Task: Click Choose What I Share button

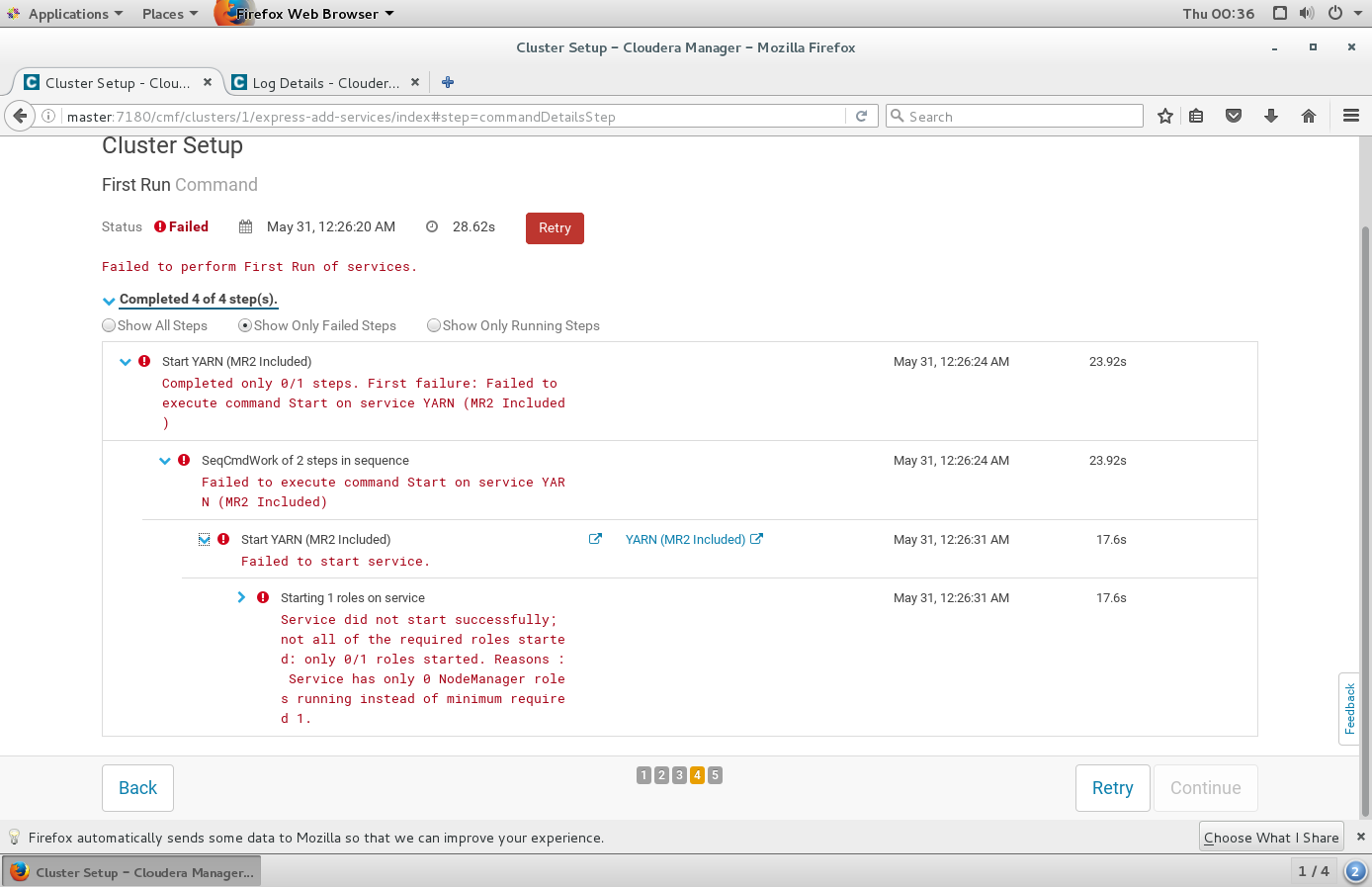Action: [1271, 837]
